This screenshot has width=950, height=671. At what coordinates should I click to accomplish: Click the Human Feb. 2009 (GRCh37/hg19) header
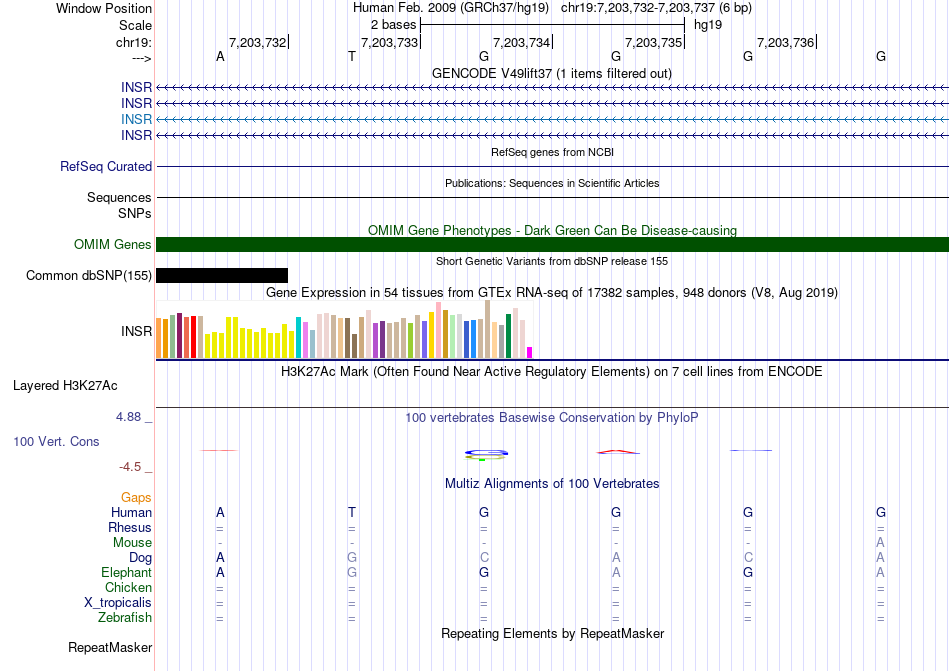[451, 8]
